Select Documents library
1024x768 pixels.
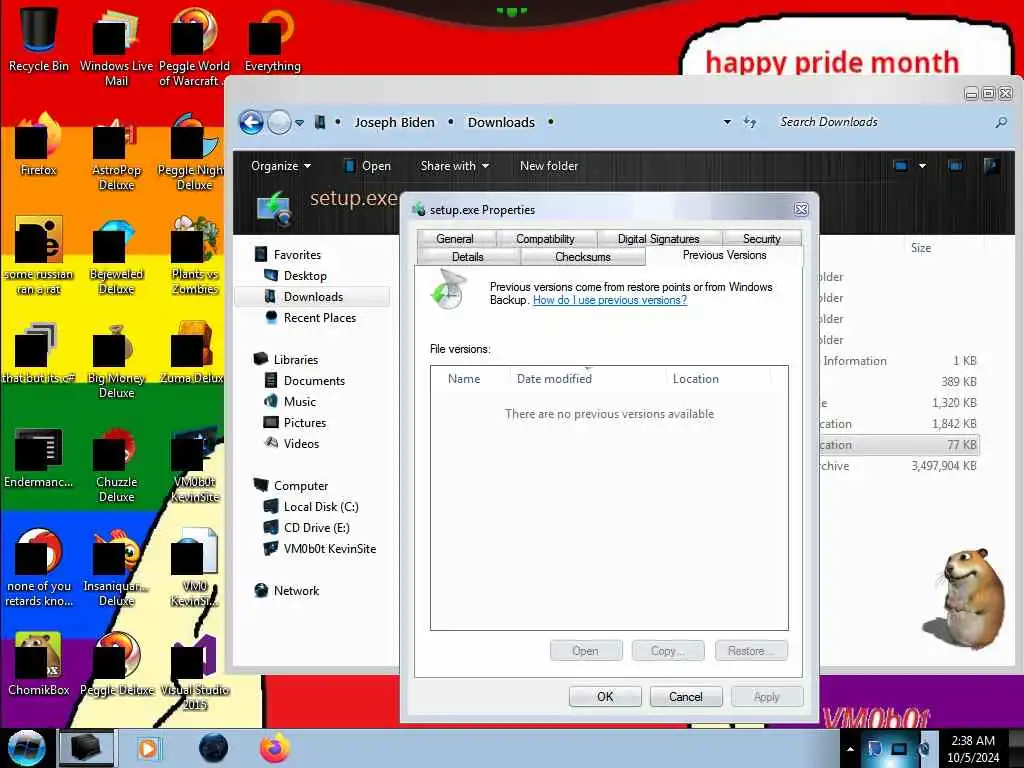pos(313,381)
